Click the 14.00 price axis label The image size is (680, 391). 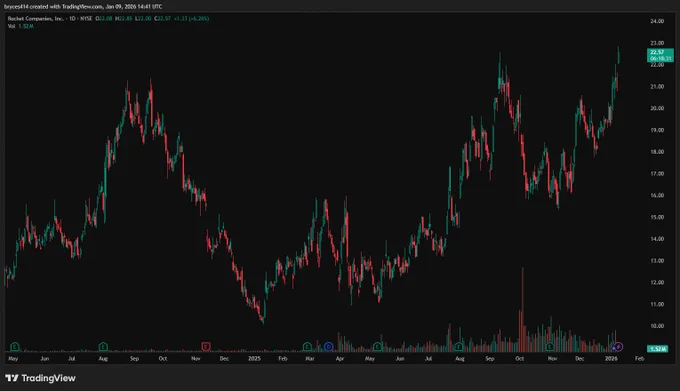coord(657,239)
